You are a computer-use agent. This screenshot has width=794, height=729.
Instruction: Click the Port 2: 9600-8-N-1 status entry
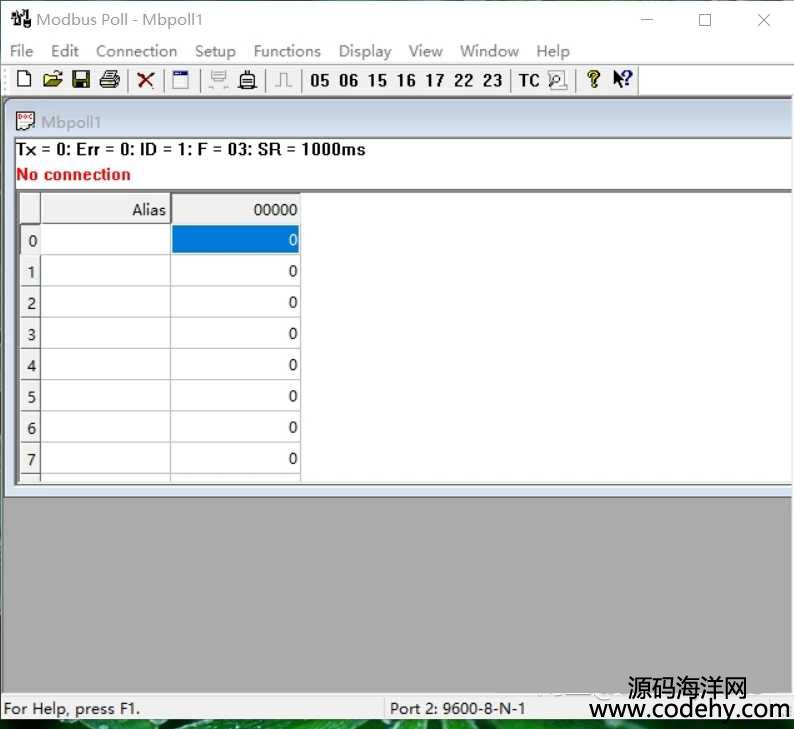pyautogui.click(x=457, y=708)
